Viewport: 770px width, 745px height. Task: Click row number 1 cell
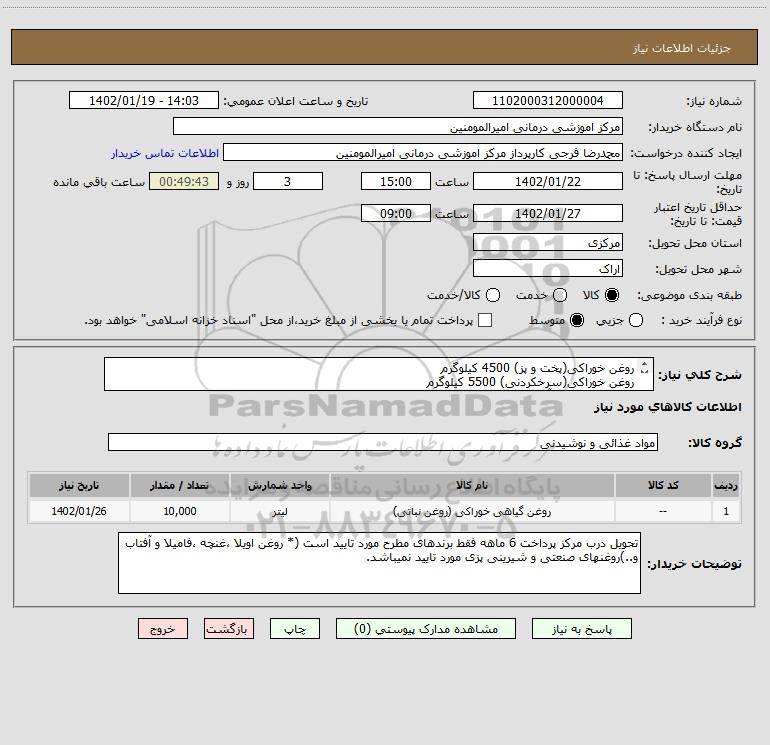[x=726, y=511]
